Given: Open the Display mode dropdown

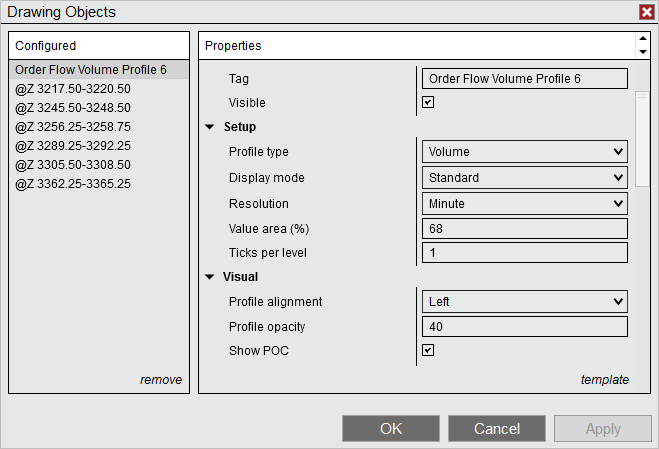Looking at the screenshot, I should coord(524,178).
